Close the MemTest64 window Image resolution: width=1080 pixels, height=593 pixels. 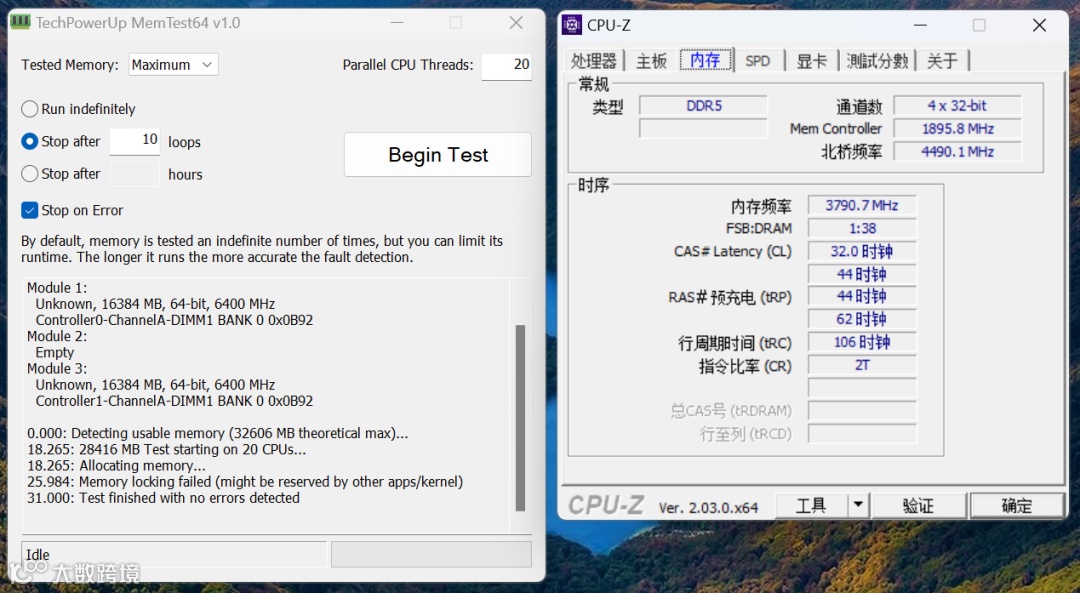point(516,23)
